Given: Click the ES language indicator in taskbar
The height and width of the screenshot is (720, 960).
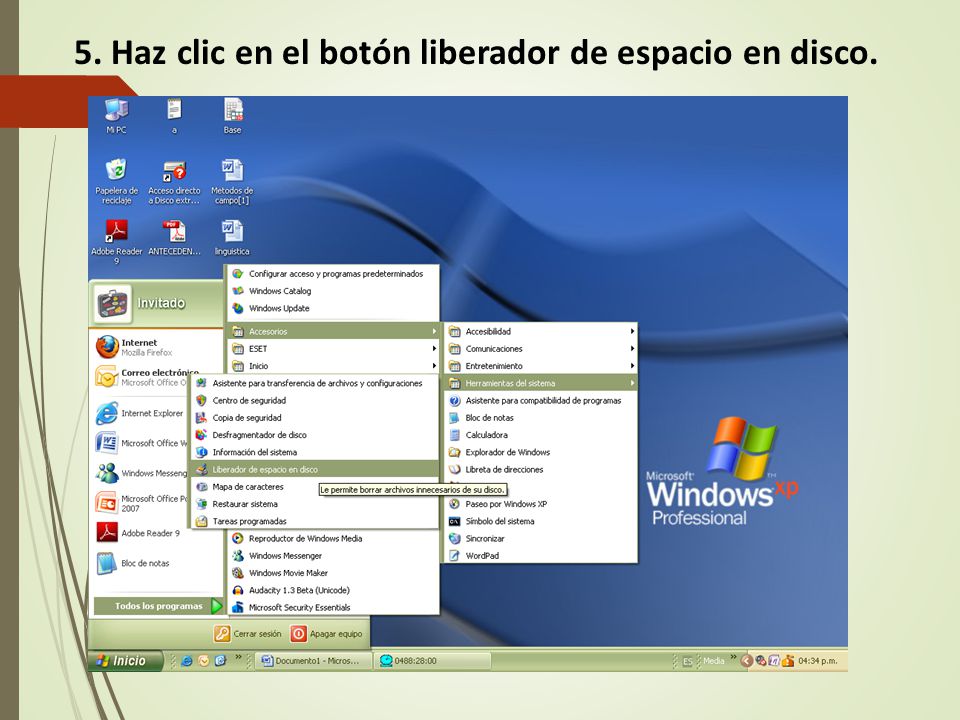Looking at the screenshot, I should [688, 661].
